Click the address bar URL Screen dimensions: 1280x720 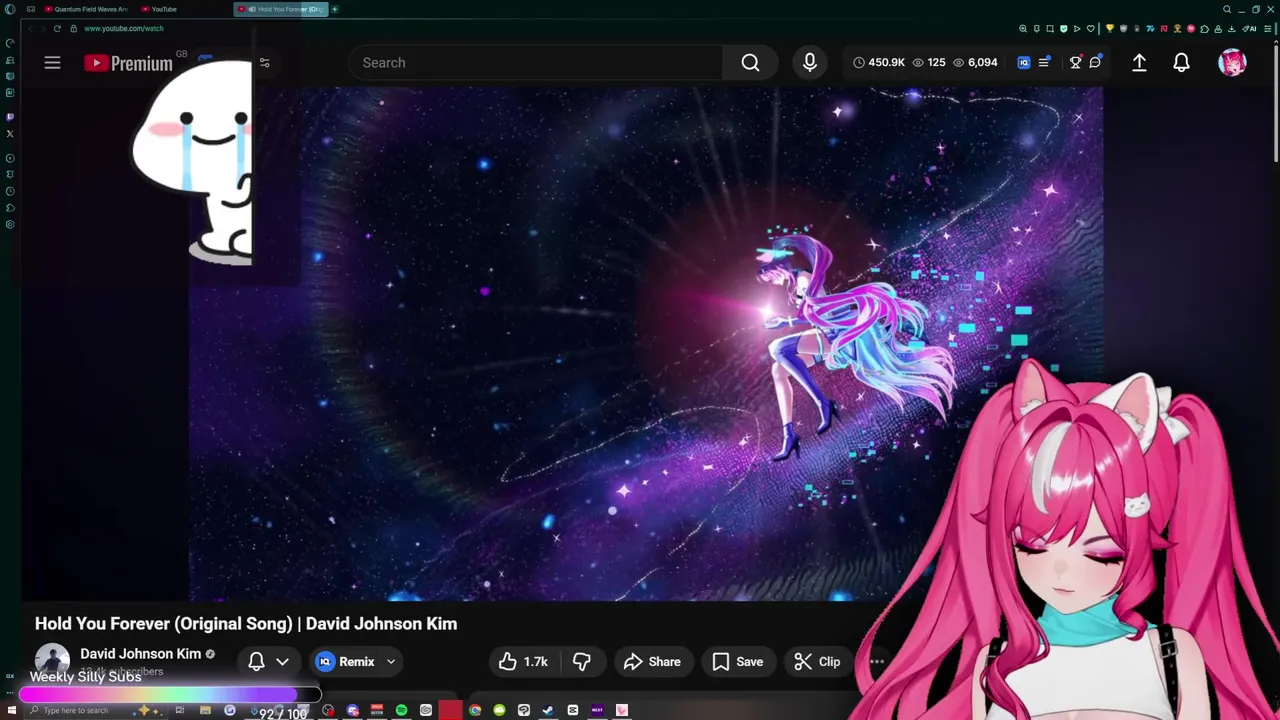coord(123,28)
